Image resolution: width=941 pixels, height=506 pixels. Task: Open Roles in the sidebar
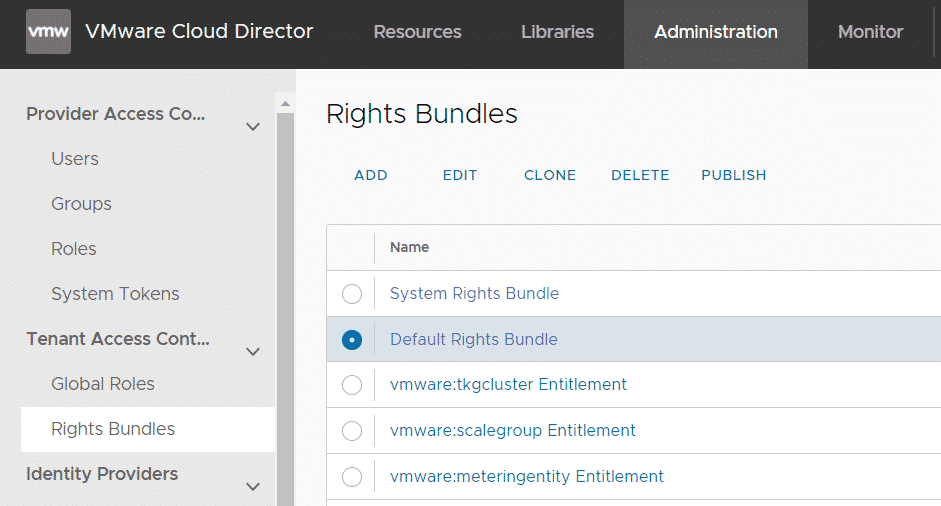pos(73,248)
